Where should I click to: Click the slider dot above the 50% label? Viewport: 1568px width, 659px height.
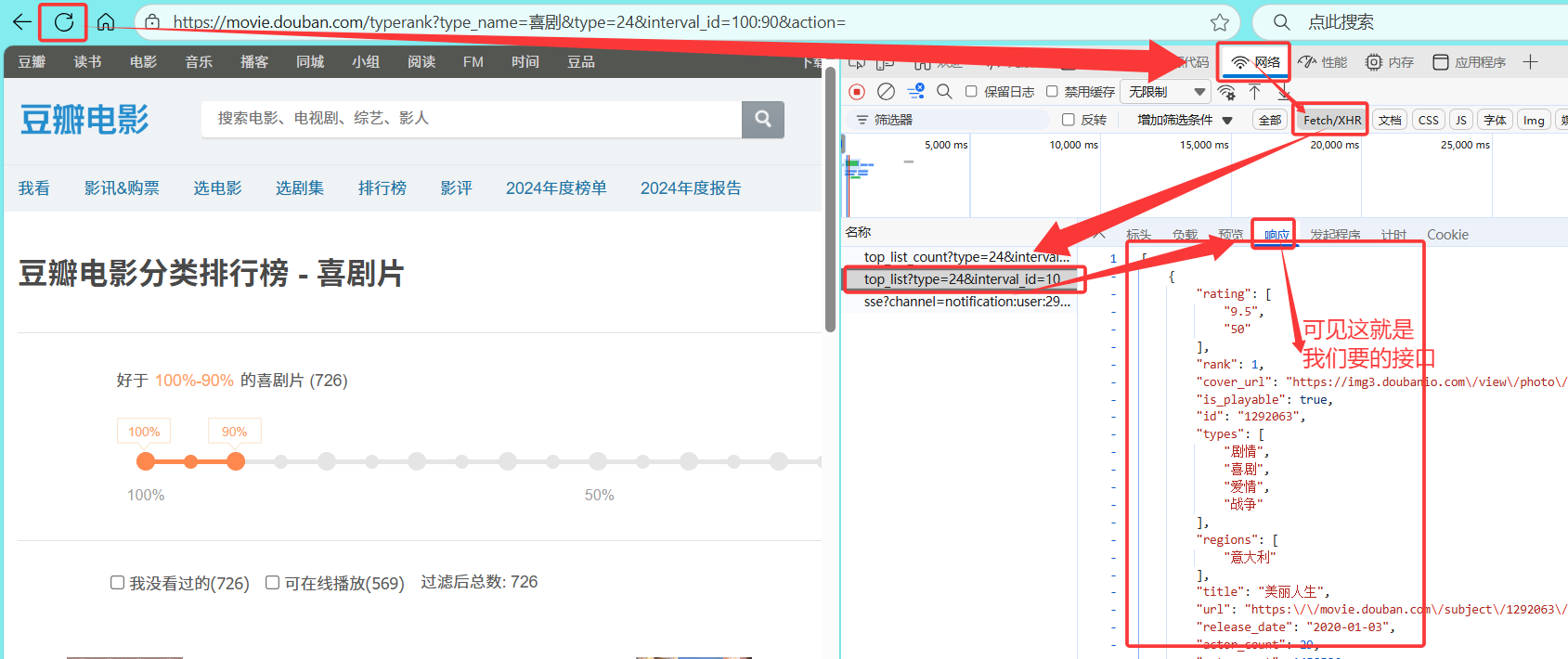pos(598,461)
